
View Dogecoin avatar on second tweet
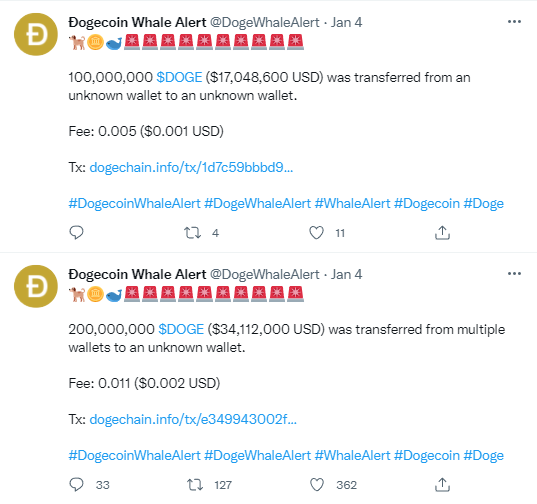[x=36, y=286]
